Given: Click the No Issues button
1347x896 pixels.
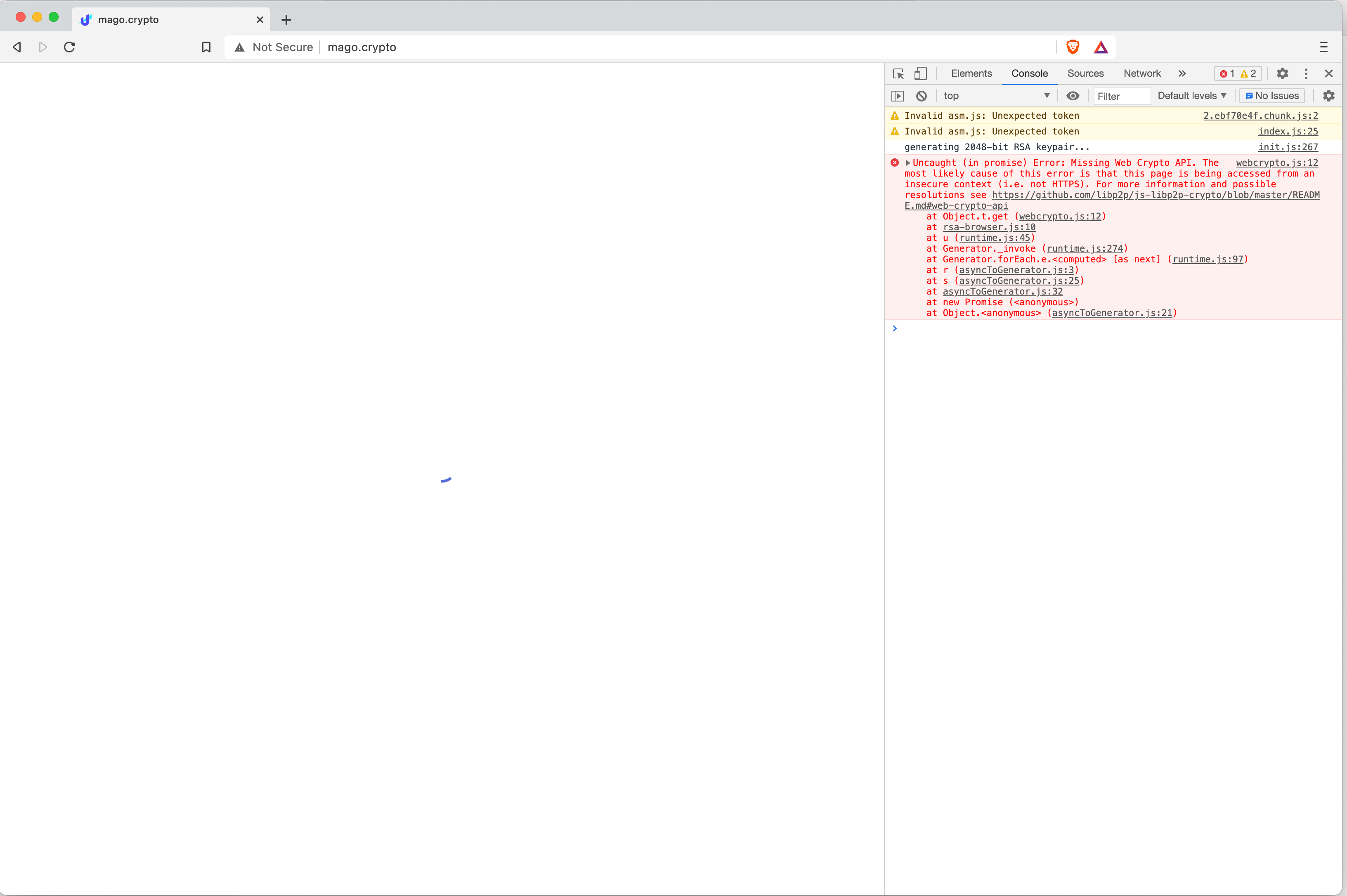Looking at the screenshot, I should (x=1271, y=95).
